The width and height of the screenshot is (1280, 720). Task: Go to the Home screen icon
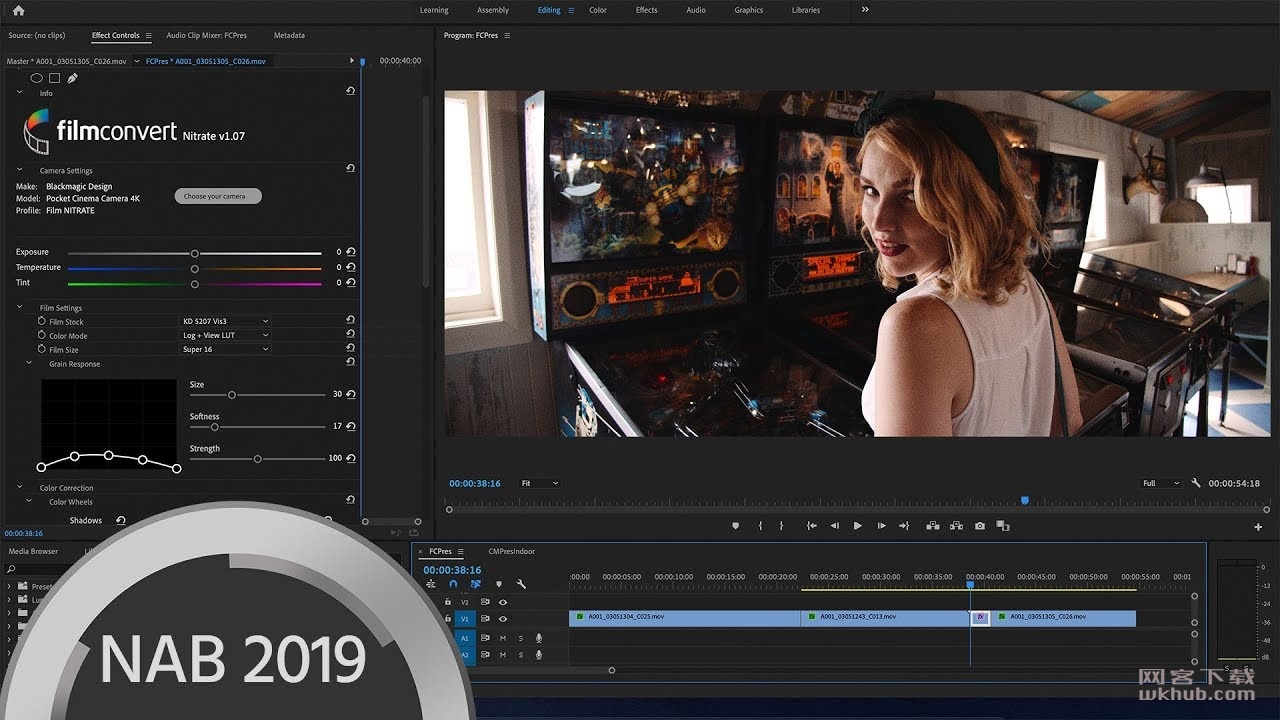click(18, 10)
